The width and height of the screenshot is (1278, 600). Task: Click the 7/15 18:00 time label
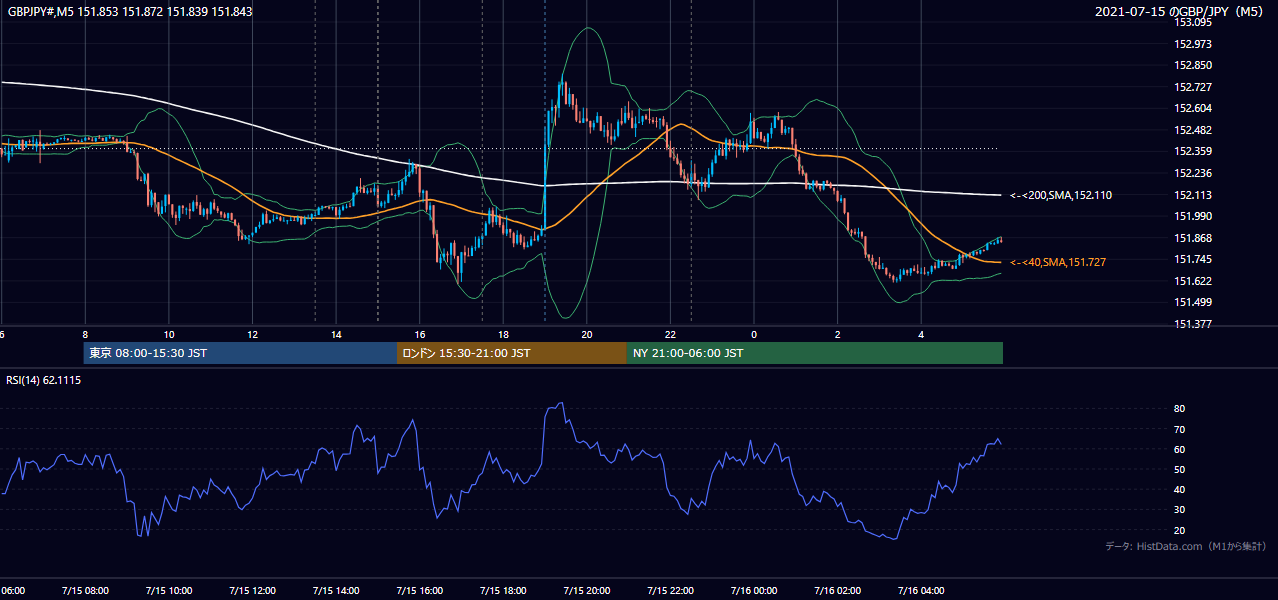point(503,590)
